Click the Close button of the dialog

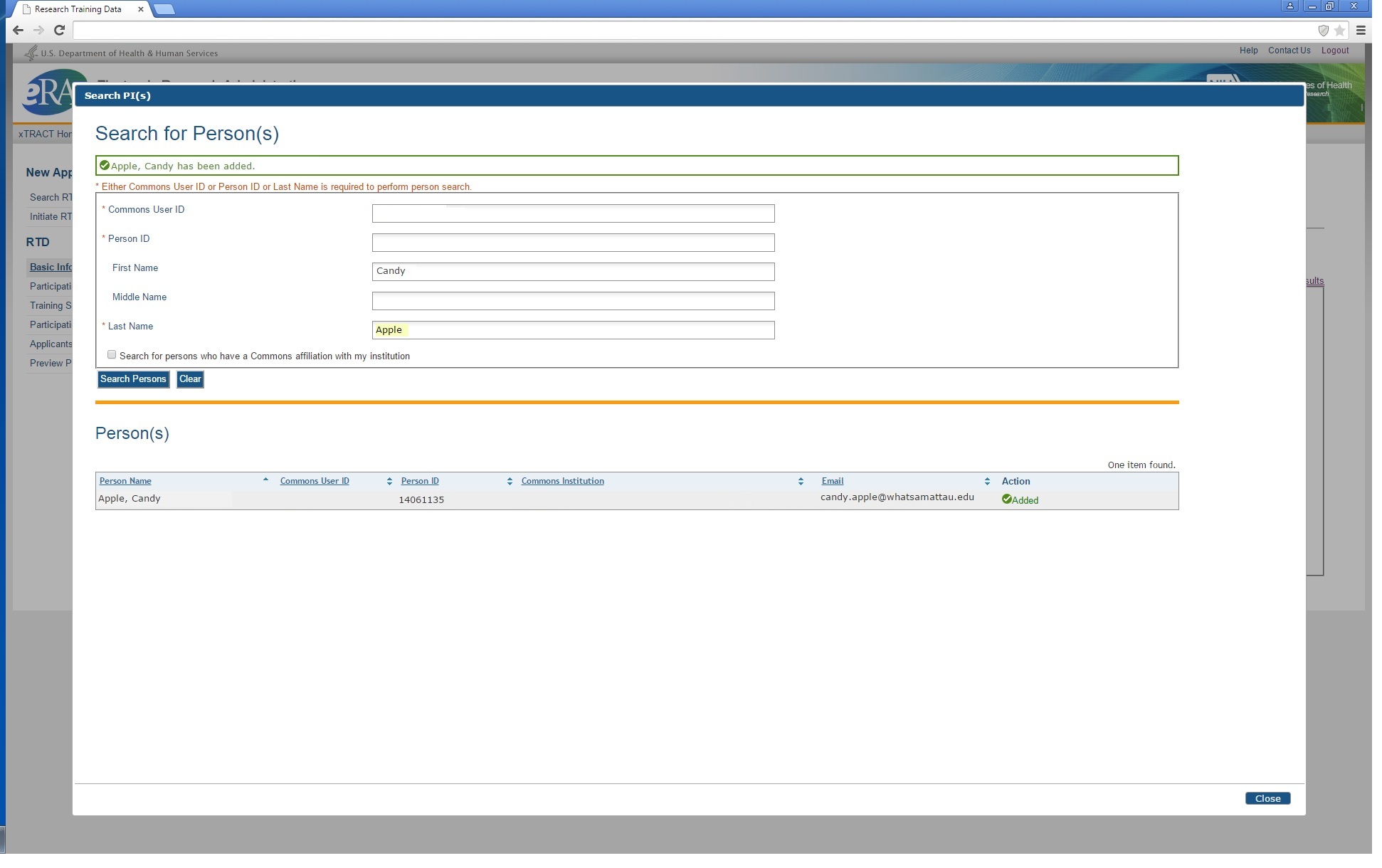(1267, 798)
